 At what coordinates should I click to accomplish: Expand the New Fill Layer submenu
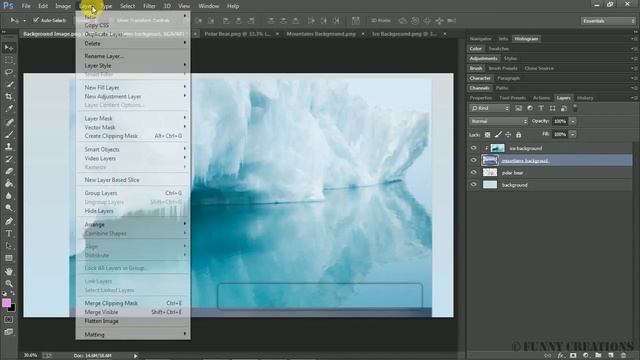133,87
